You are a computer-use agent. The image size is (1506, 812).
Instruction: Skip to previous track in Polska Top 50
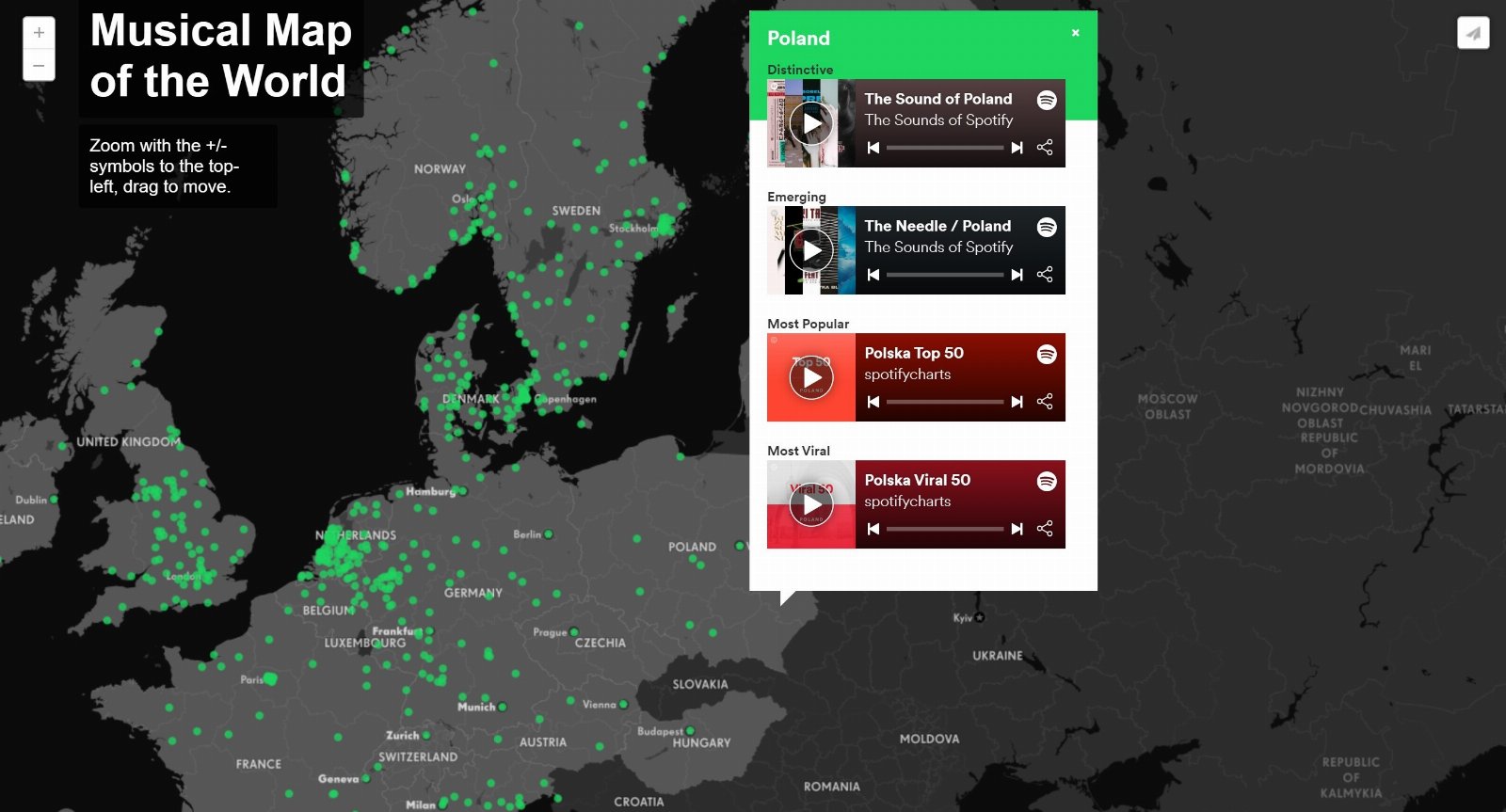tap(873, 402)
